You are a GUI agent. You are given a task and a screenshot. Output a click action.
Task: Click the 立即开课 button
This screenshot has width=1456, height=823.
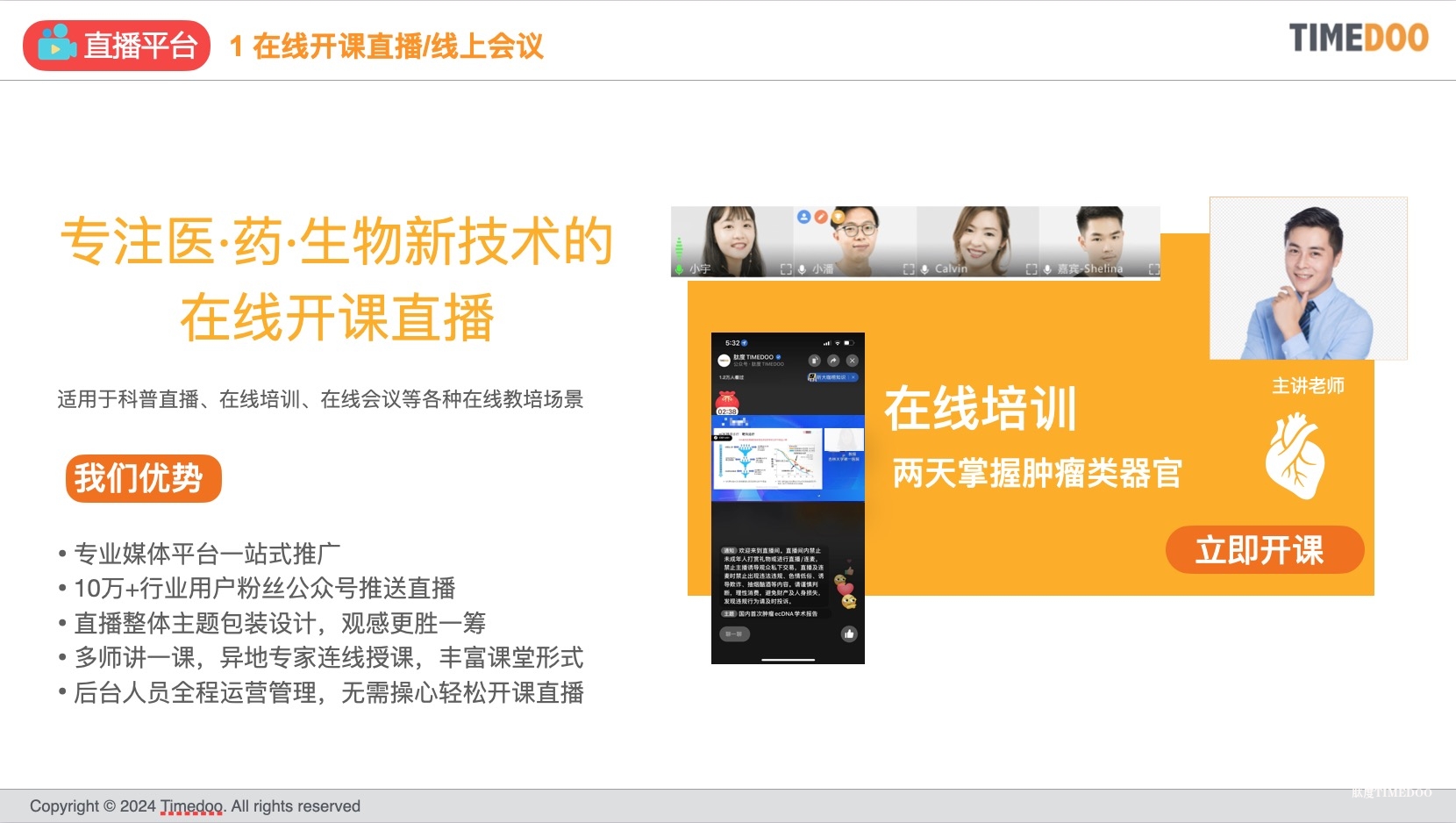pyautogui.click(x=1265, y=550)
